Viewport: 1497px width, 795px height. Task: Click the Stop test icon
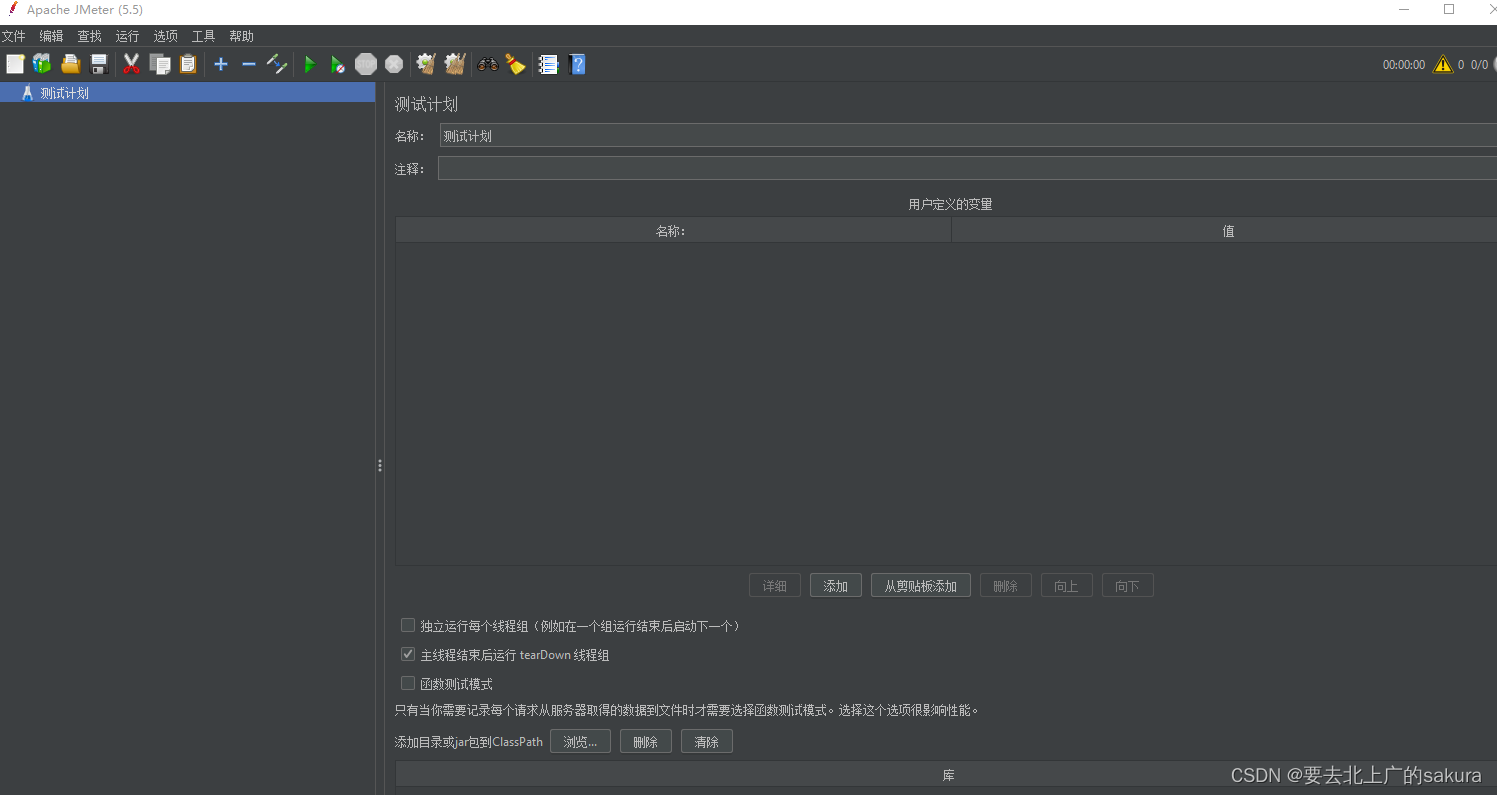point(366,64)
